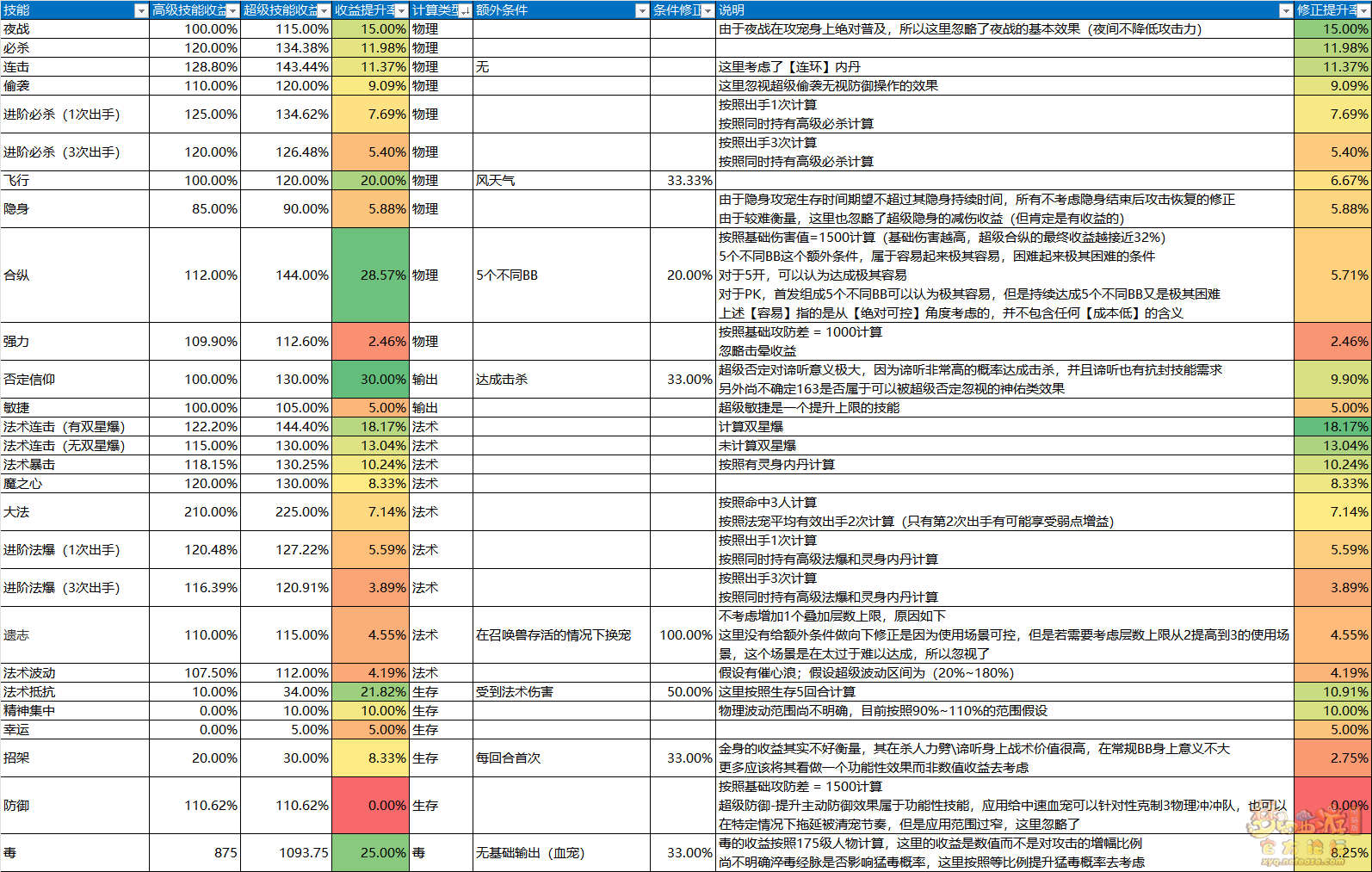Select the 30.00% gain cell for 否定信仰
This screenshot has height=872, width=1372.
[371, 380]
